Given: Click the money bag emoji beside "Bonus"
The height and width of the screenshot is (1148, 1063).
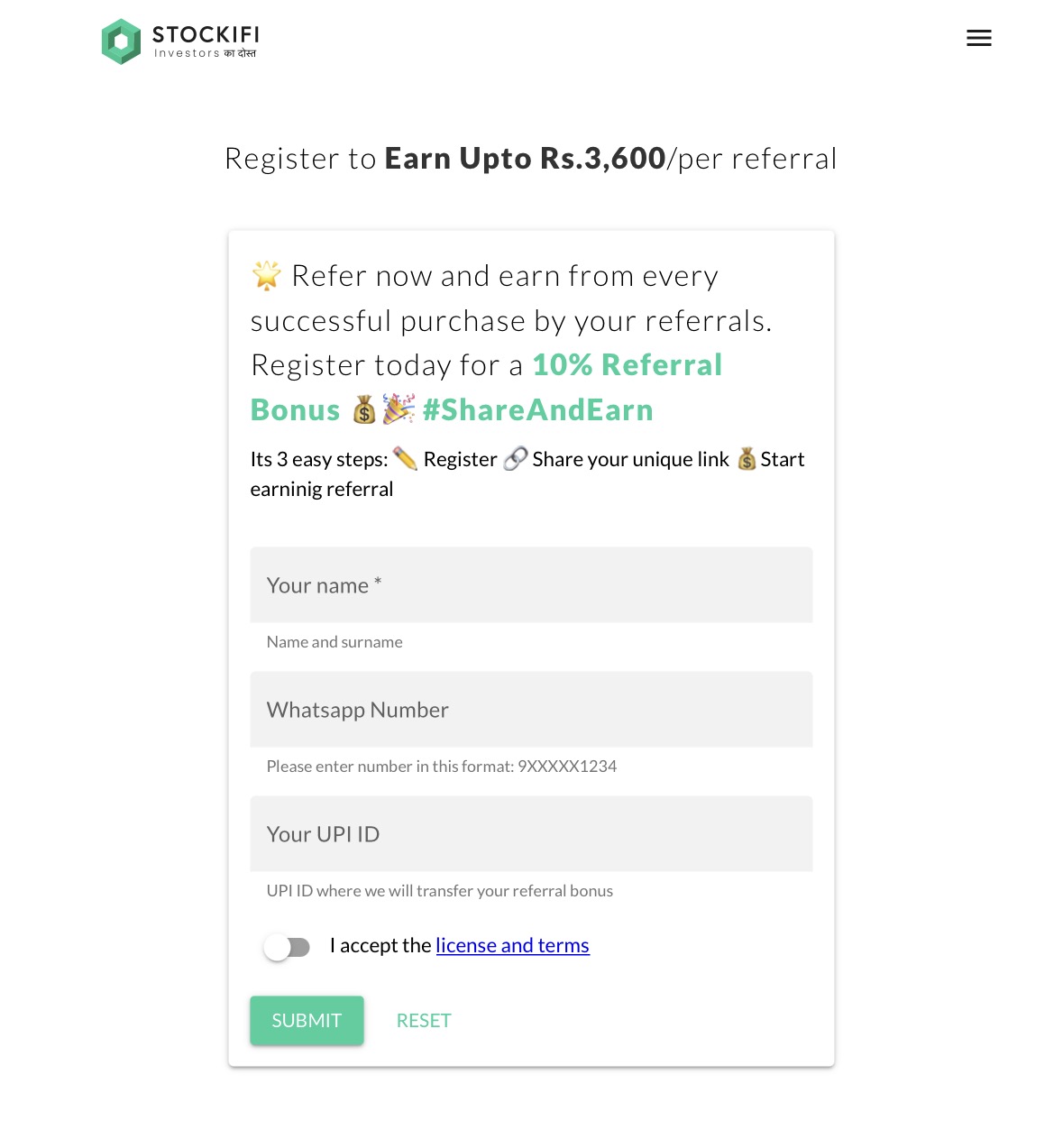Looking at the screenshot, I should 364,410.
